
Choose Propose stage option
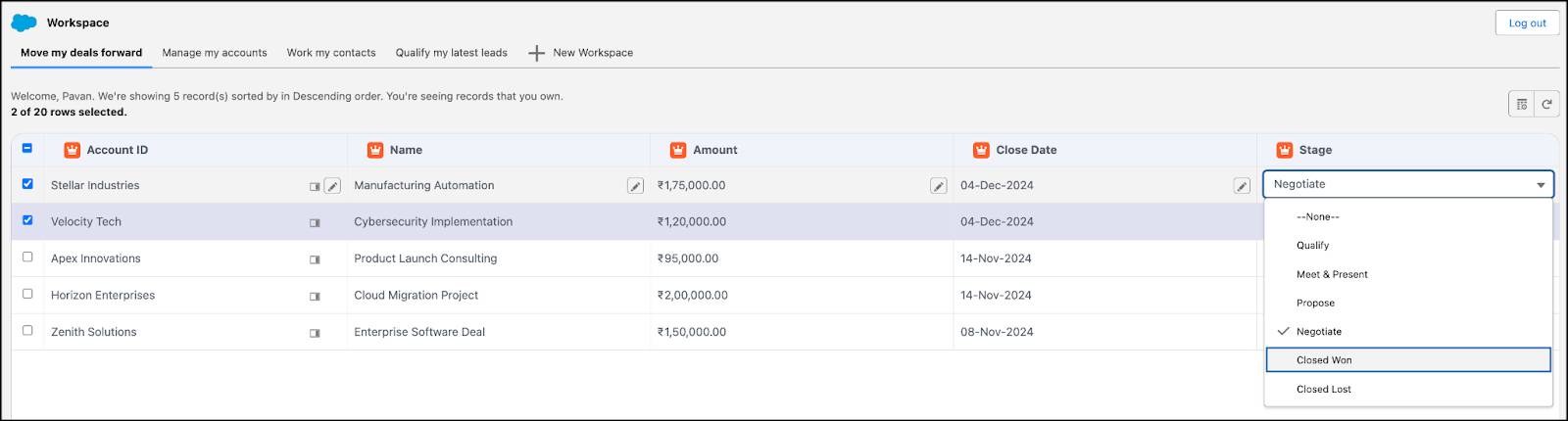coord(1408,303)
